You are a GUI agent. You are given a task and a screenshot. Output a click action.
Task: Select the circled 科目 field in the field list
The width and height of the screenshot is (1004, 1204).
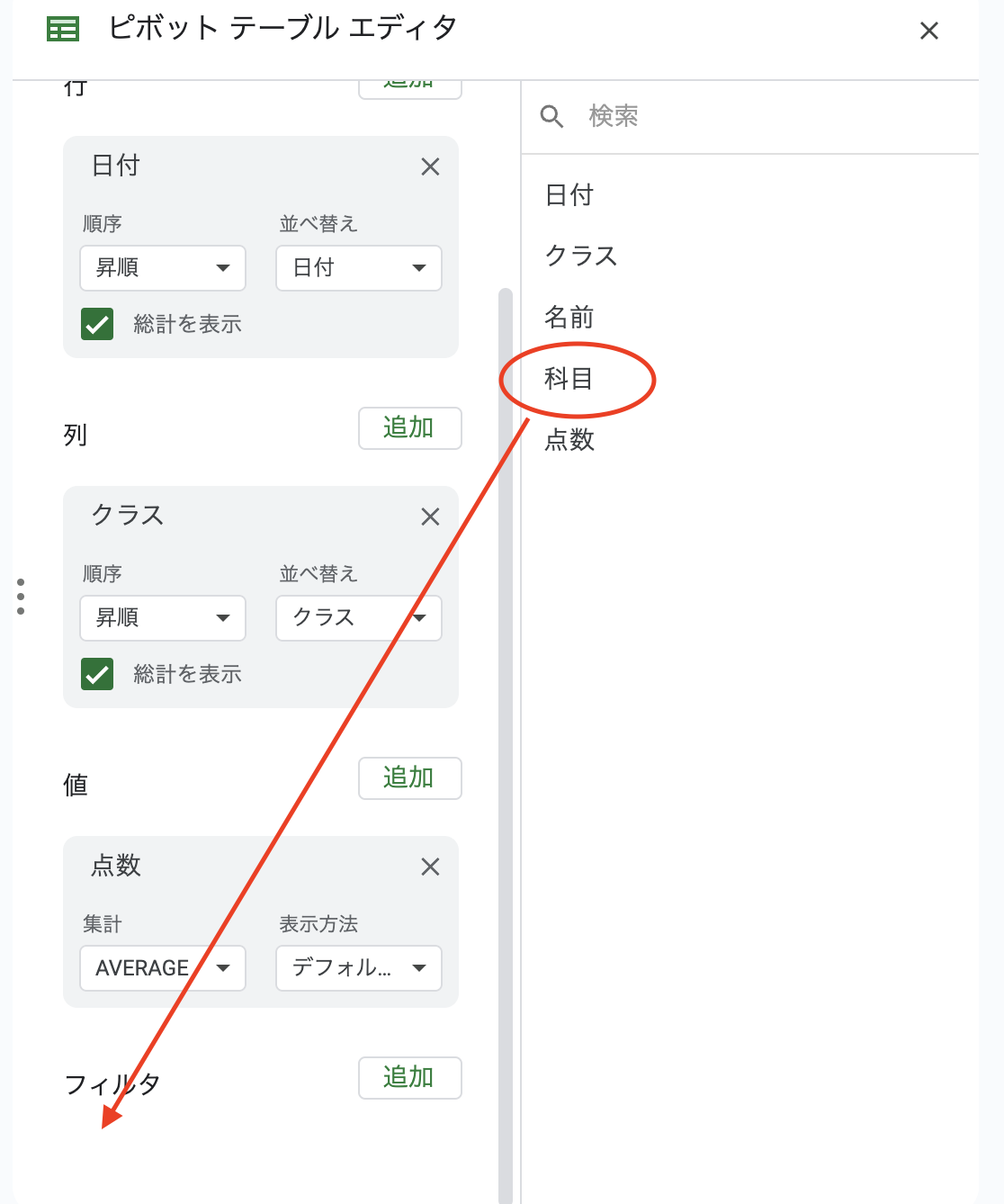[570, 380]
